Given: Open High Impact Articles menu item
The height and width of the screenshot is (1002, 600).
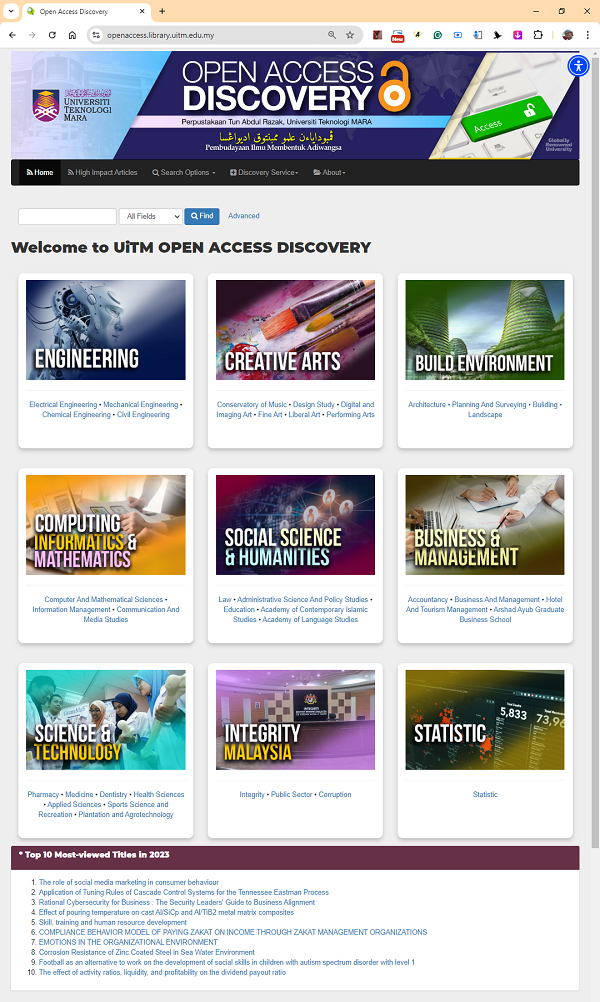Looking at the screenshot, I should pyautogui.click(x=102, y=173).
